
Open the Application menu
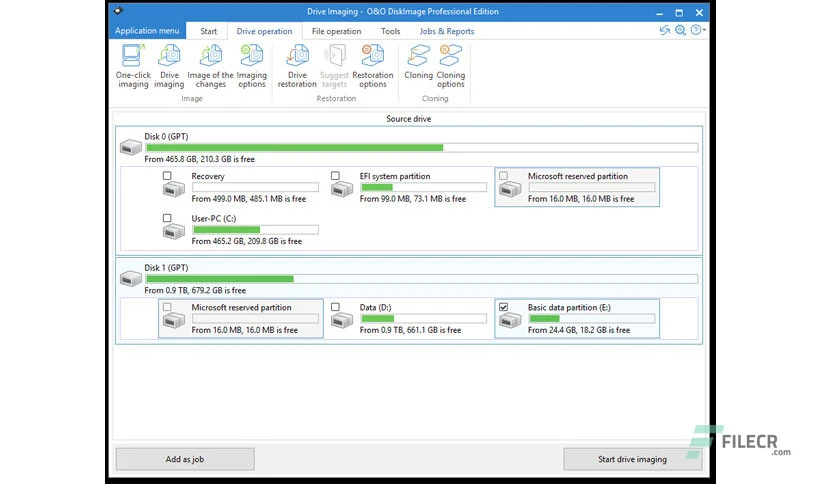(147, 30)
